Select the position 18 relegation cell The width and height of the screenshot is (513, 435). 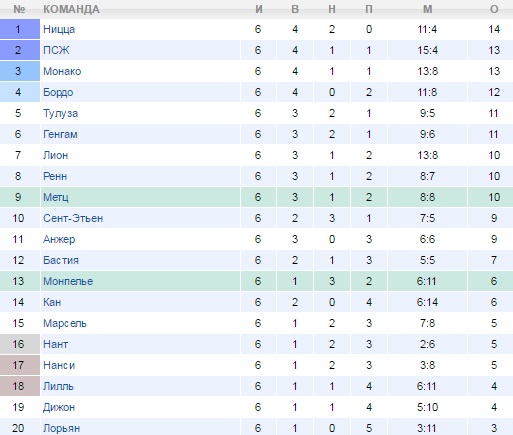click(x=20, y=386)
